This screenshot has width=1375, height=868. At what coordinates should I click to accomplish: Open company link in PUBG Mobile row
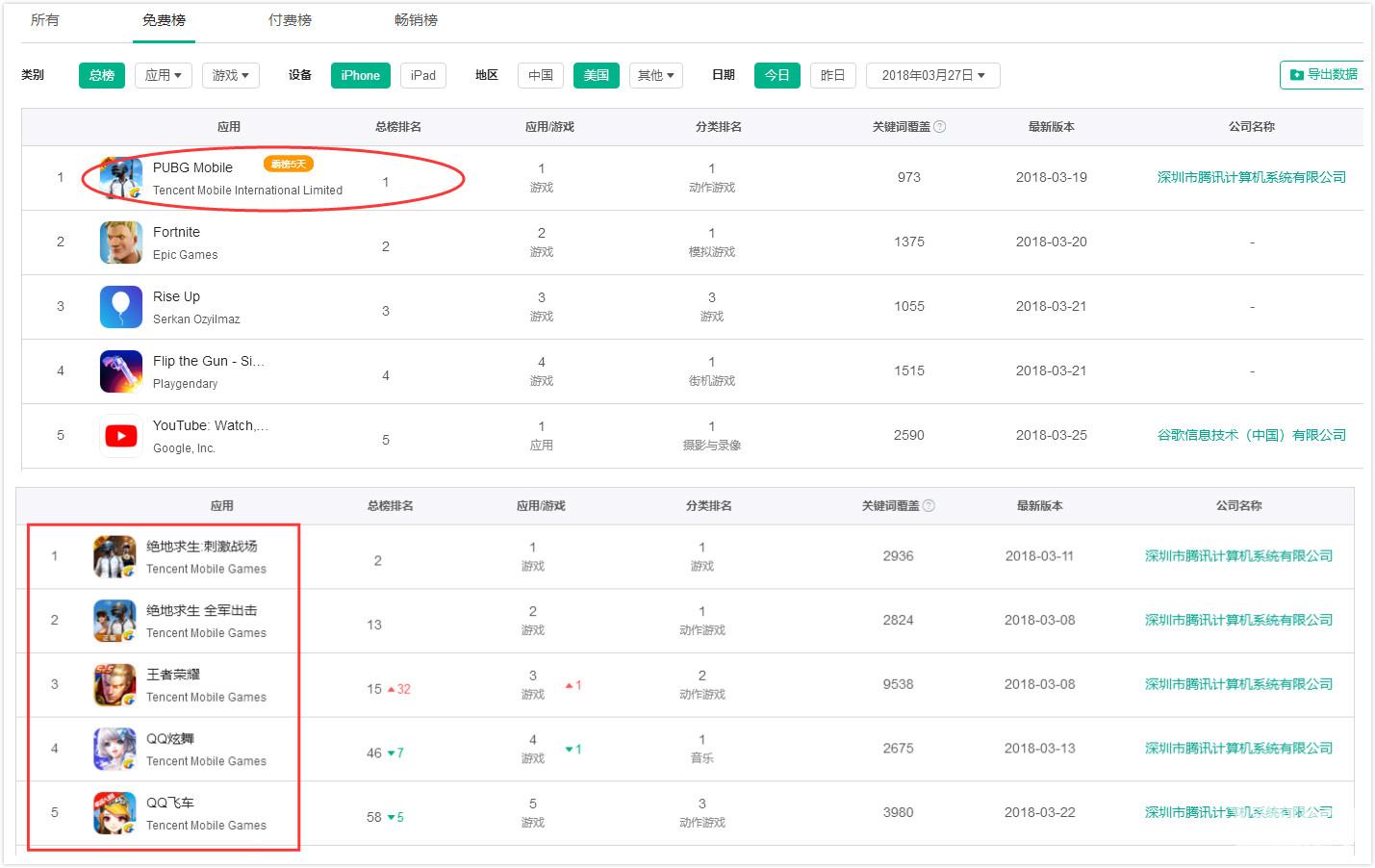pos(1252,177)
